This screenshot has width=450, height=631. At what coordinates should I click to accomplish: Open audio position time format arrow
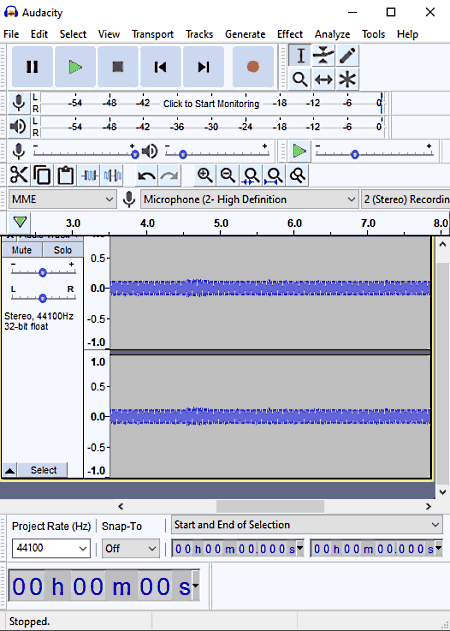pyautogui.click(x=196, y=586)
